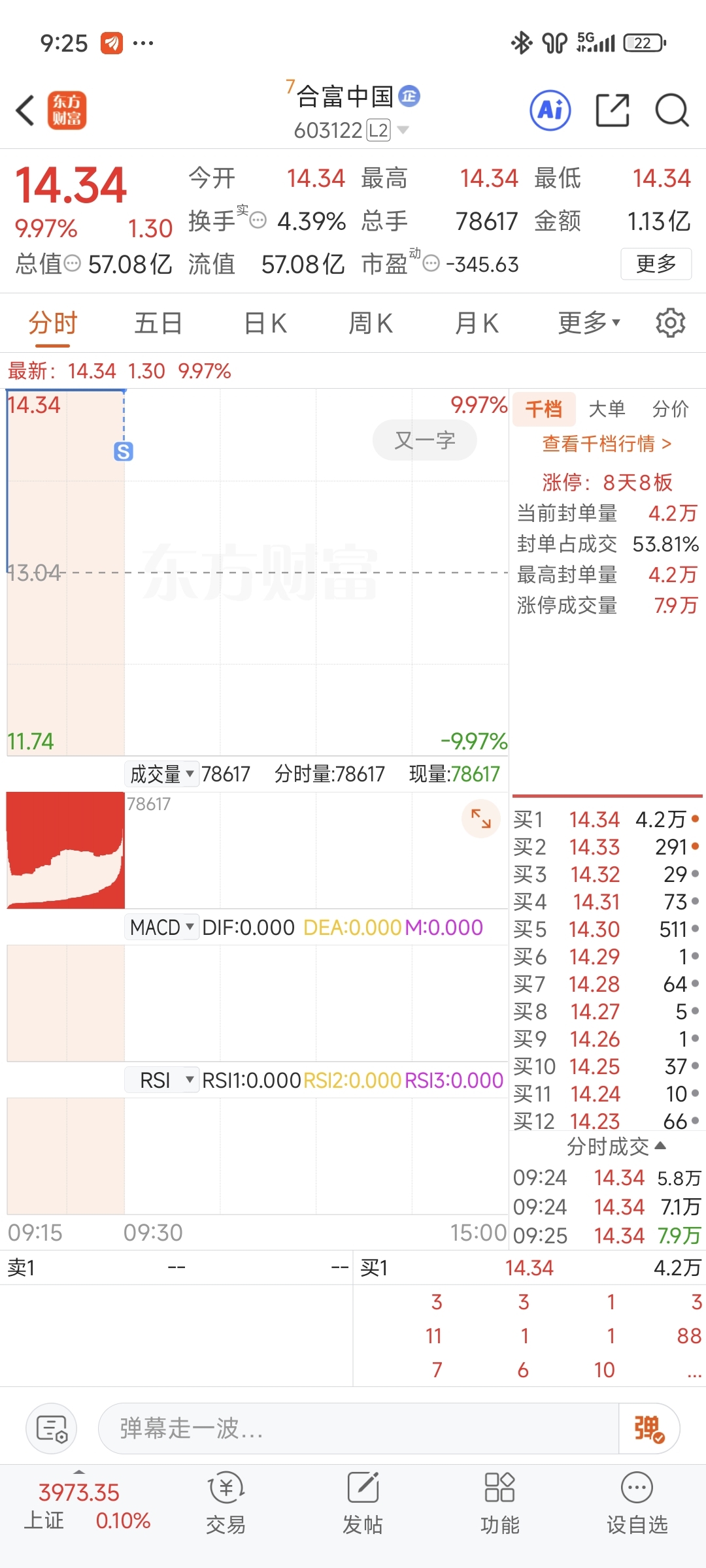Tap the share/export icon

[613, 110]
